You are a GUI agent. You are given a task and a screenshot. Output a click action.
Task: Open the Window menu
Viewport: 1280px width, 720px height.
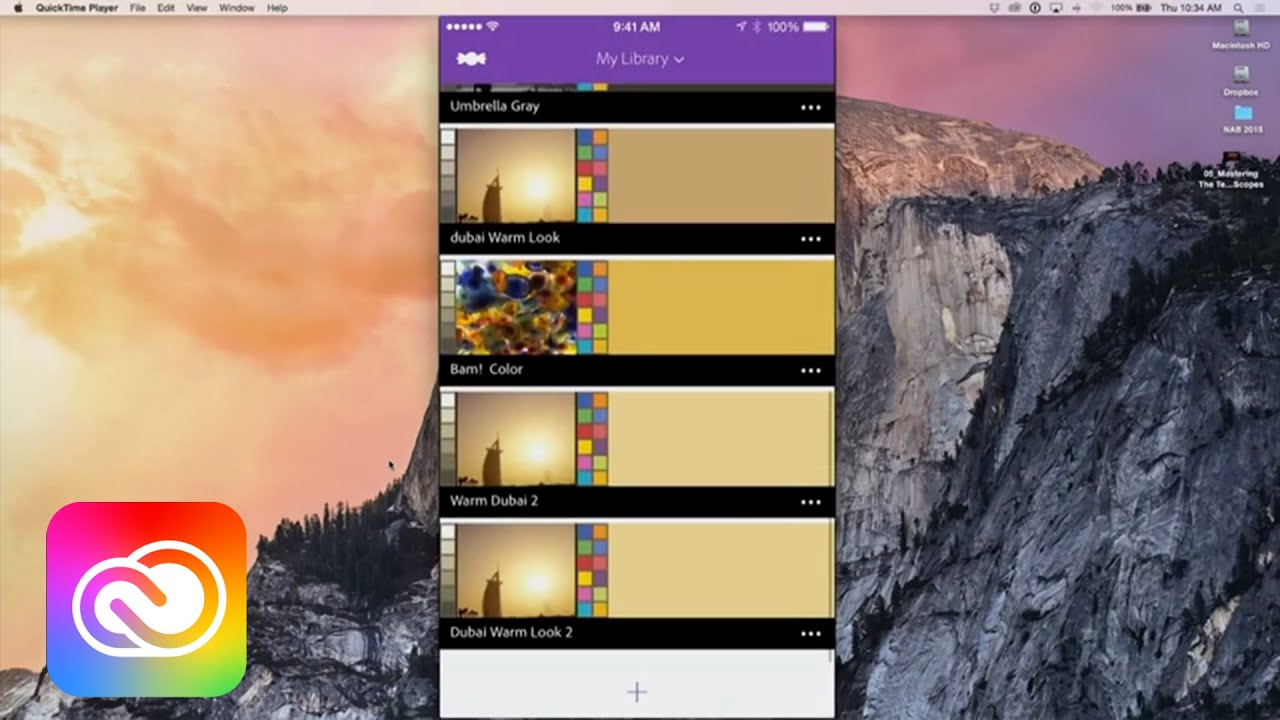click(x=237, y=7)
